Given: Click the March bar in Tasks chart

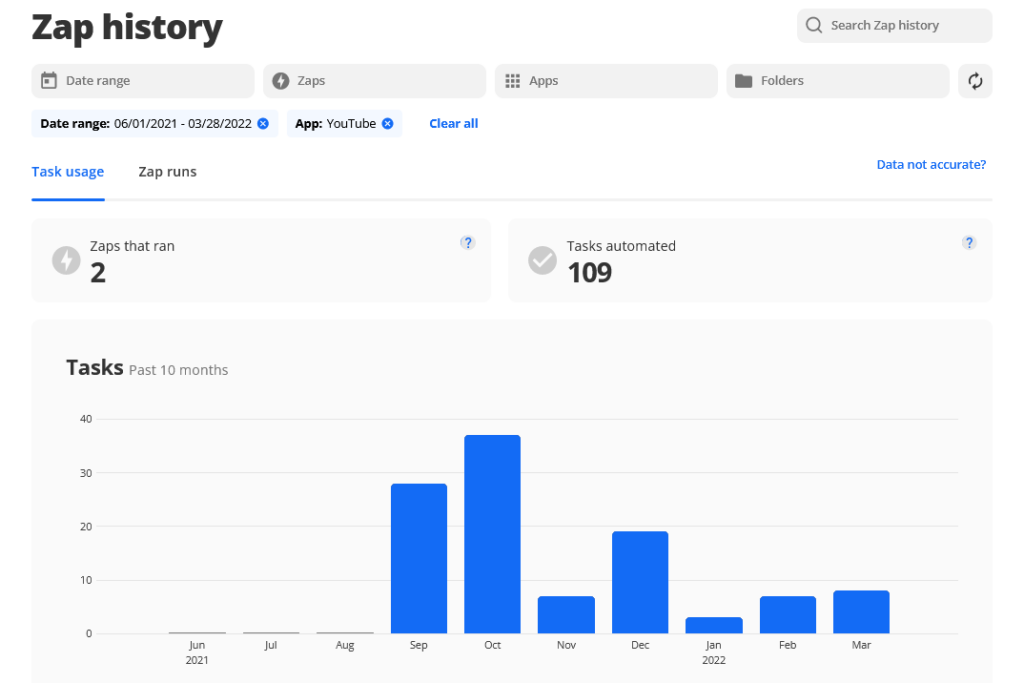Looking at the screenshot, I should click(861, 612).
